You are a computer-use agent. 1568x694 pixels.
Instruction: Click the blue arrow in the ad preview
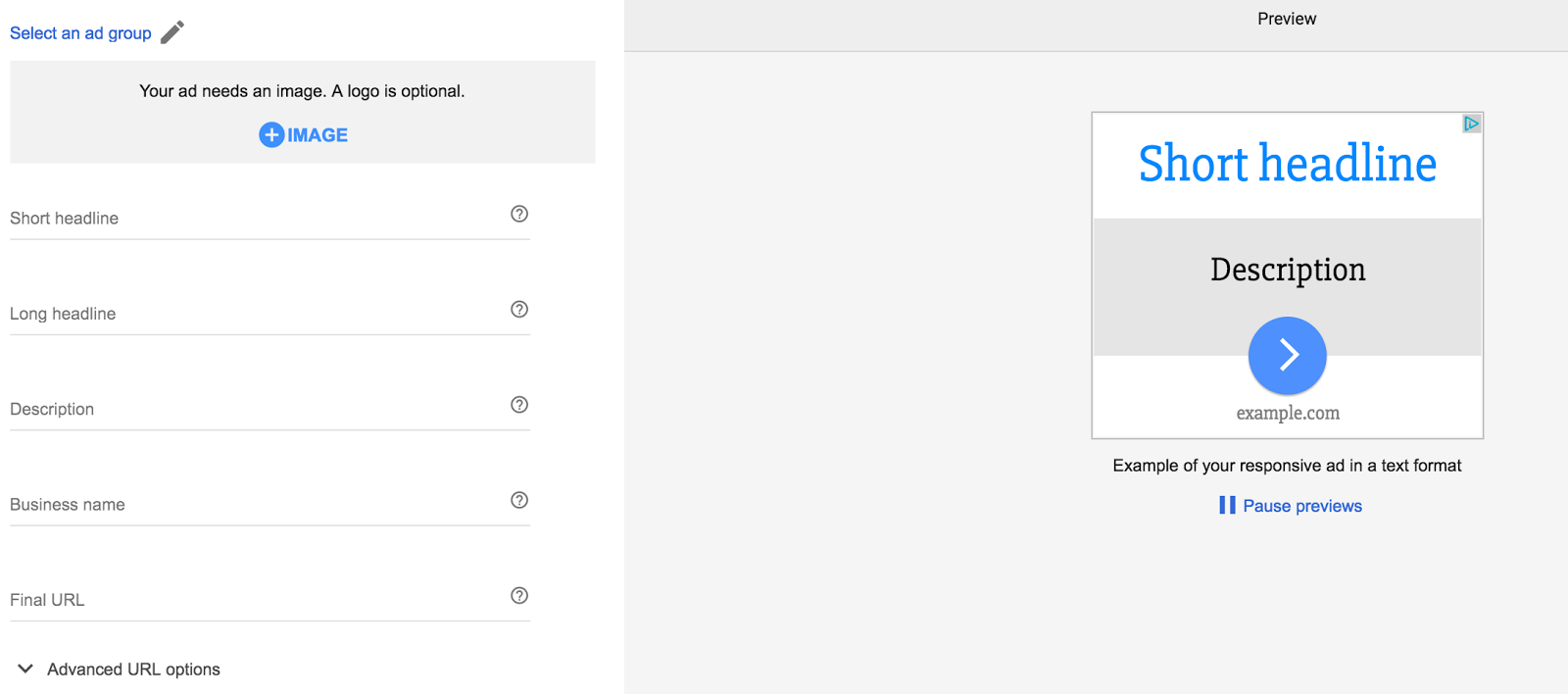[x=1287, y=355]
